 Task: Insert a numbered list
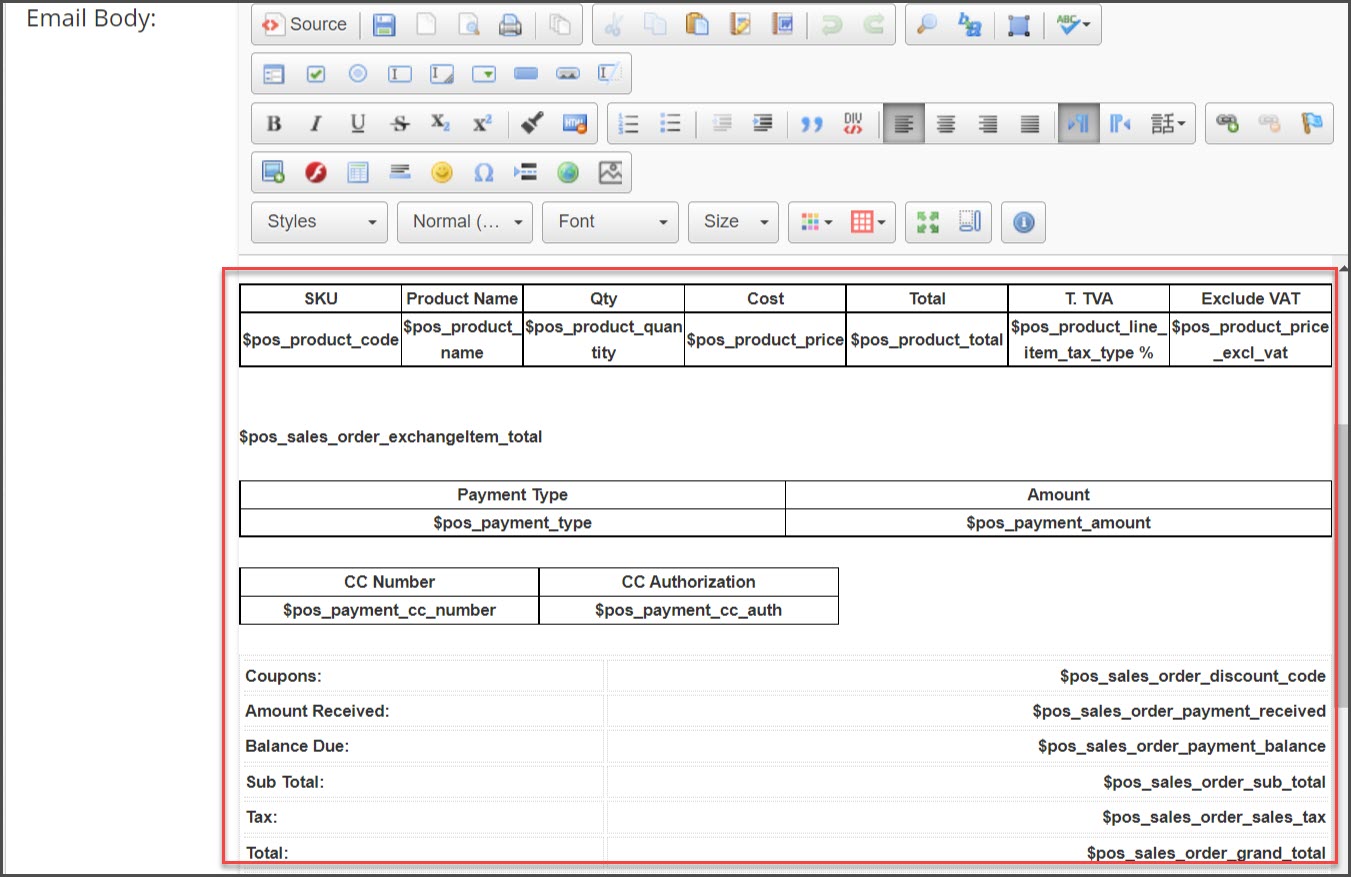click(x=629, y=124)
